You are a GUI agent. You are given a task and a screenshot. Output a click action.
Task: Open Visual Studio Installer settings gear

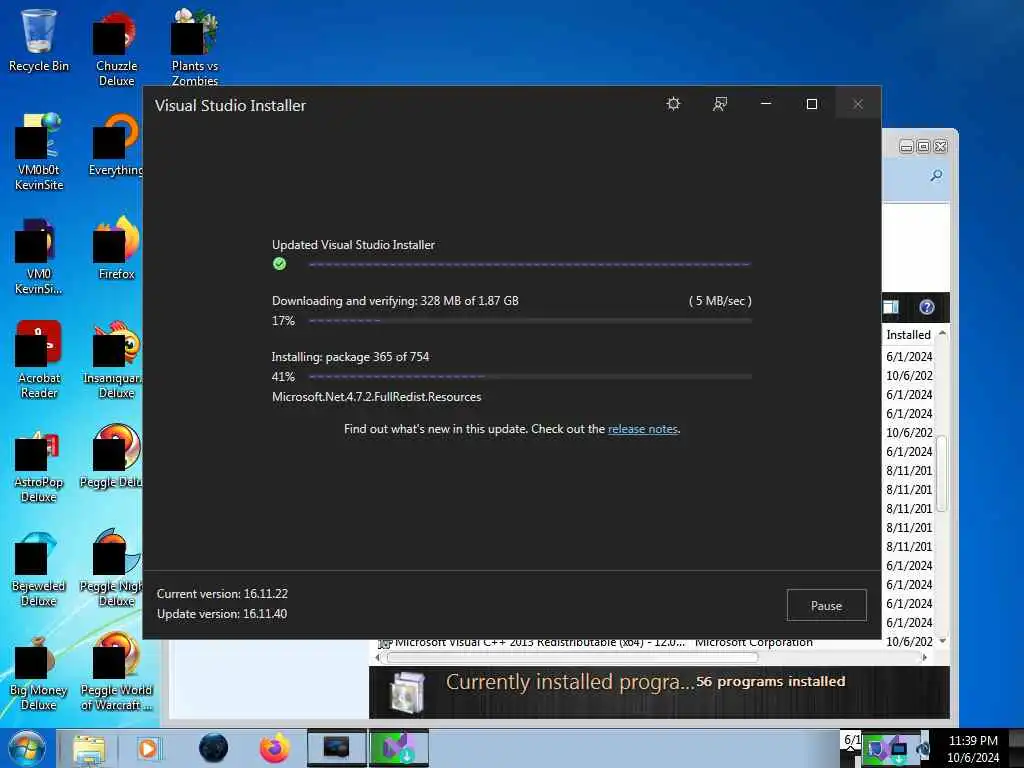click(x=673, y=104)
